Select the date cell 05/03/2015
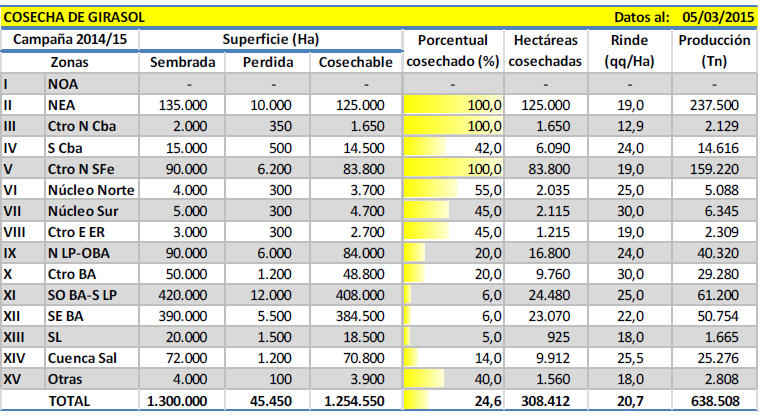761x417 pixels. tap(712, 17)
